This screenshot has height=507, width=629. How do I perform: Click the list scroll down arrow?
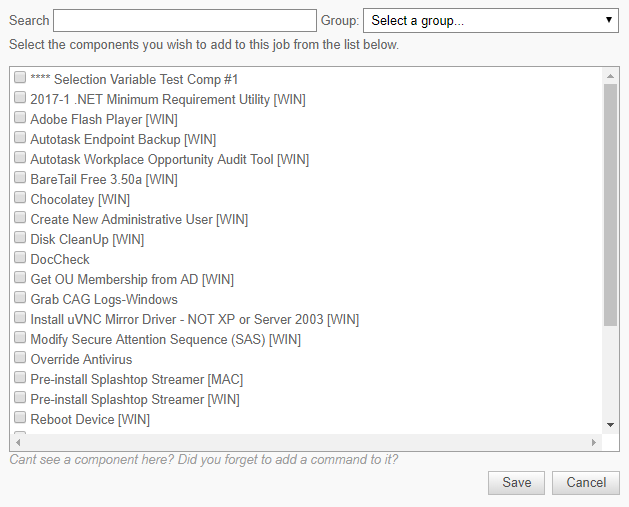611,425
